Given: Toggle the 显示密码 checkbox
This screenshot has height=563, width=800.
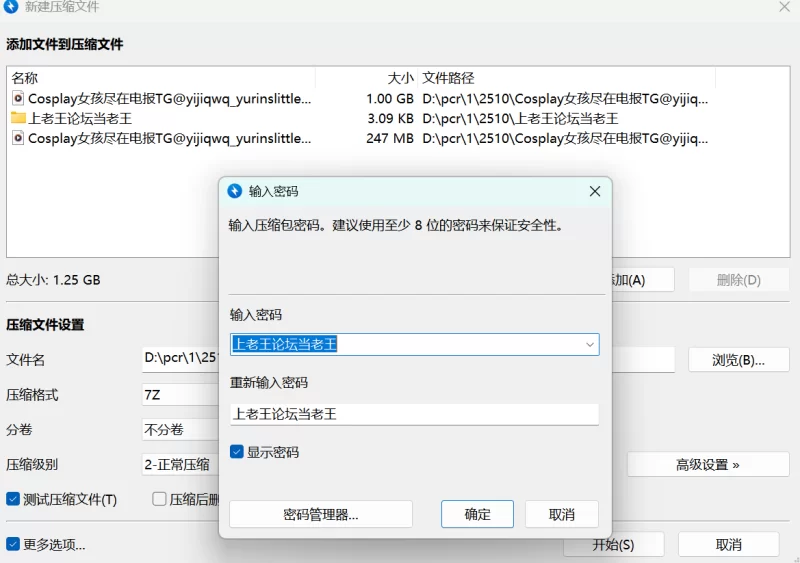Looking at the screenshot, I should 237,452.
